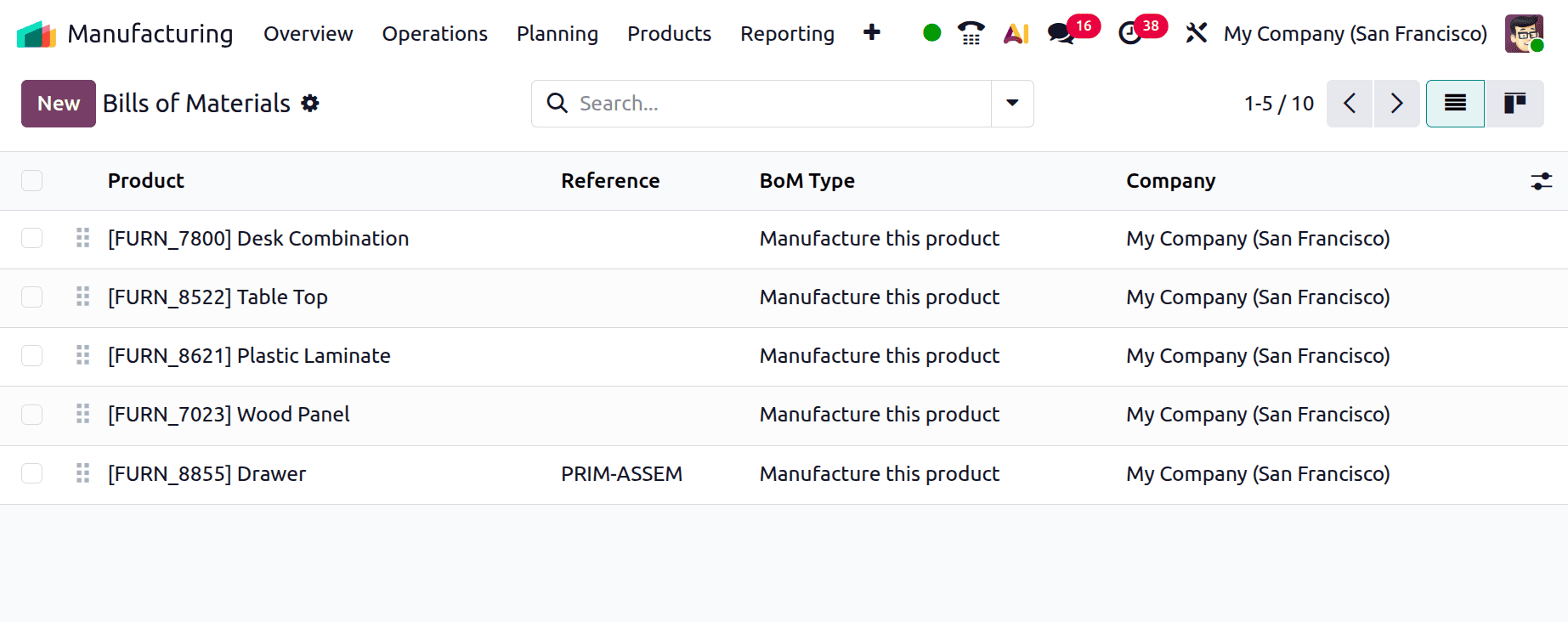This screenshot has height=622, width=1568.
Task: Grab drag handle of Drawer row
Action: coord(82,473)
